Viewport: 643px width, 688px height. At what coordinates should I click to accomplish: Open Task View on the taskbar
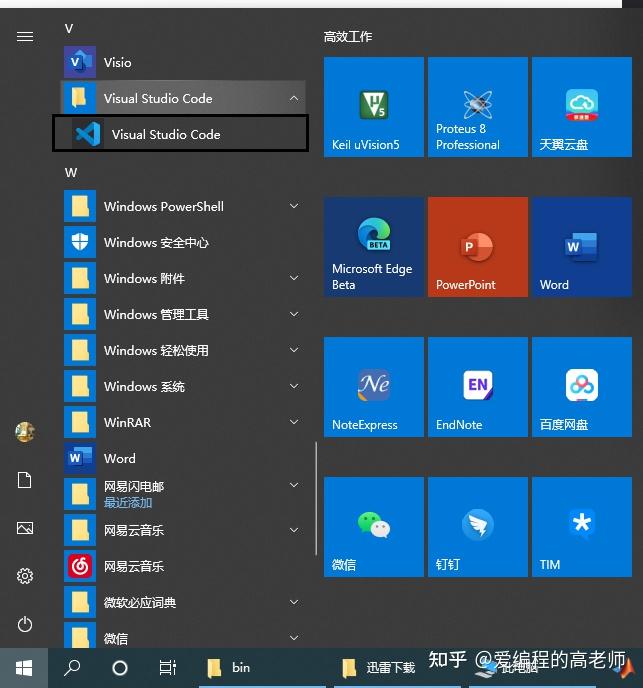tap(168, 668)
